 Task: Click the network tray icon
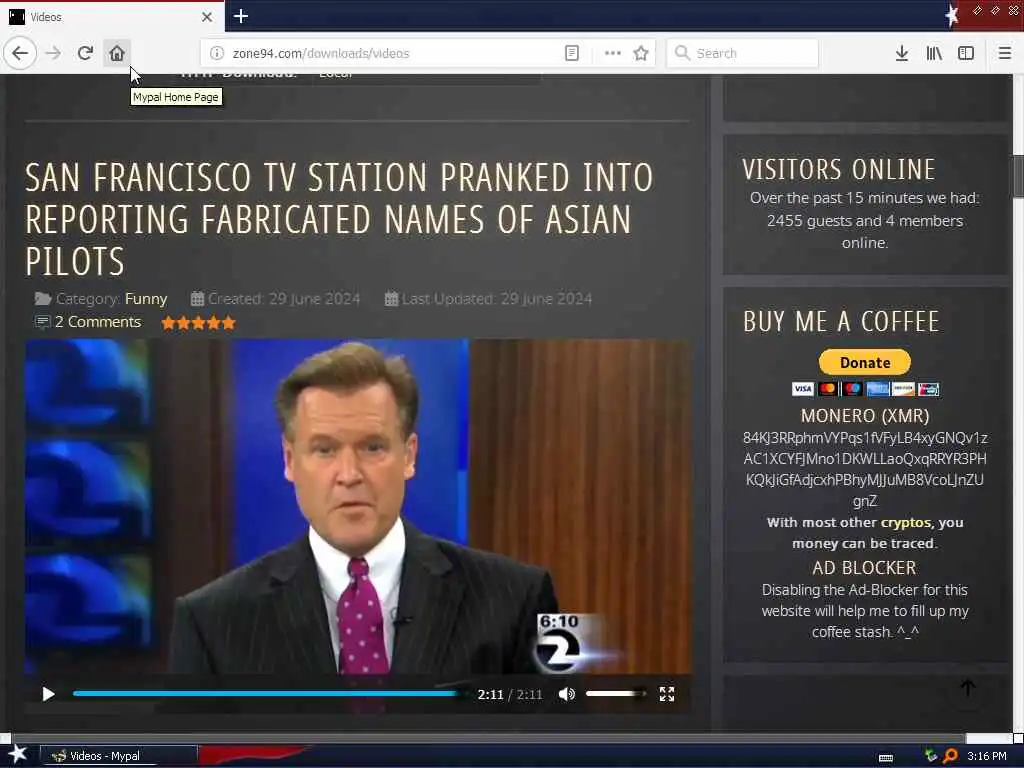pos(931,756)
